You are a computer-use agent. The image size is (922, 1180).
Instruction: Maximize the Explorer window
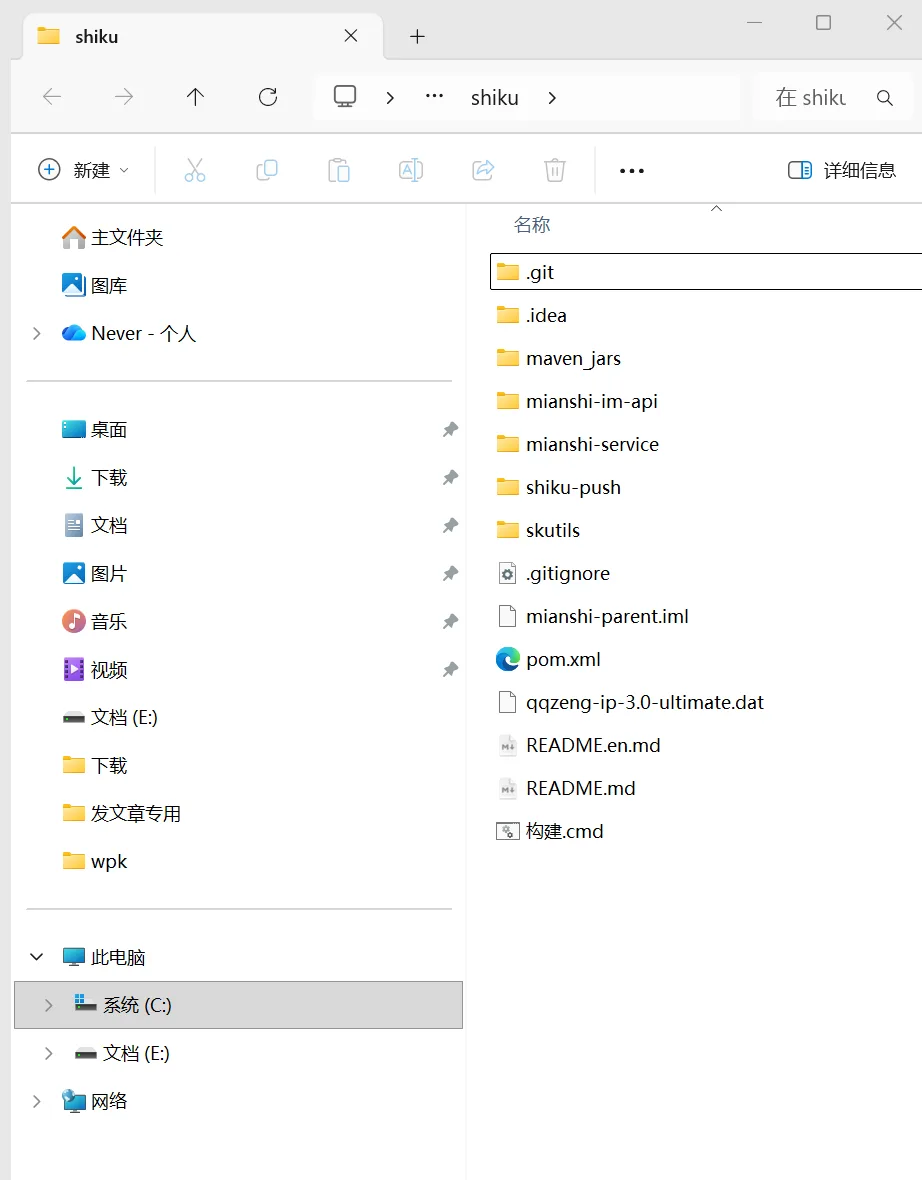(x=823, y=23)
